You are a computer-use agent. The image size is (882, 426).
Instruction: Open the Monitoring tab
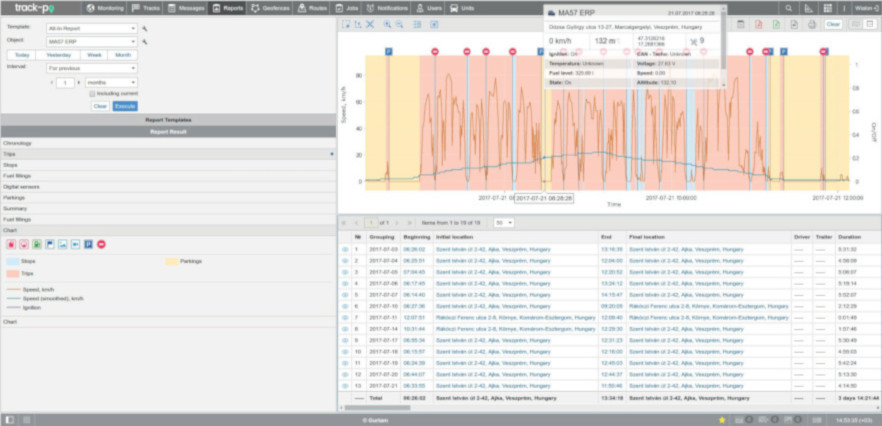[104, 7]
